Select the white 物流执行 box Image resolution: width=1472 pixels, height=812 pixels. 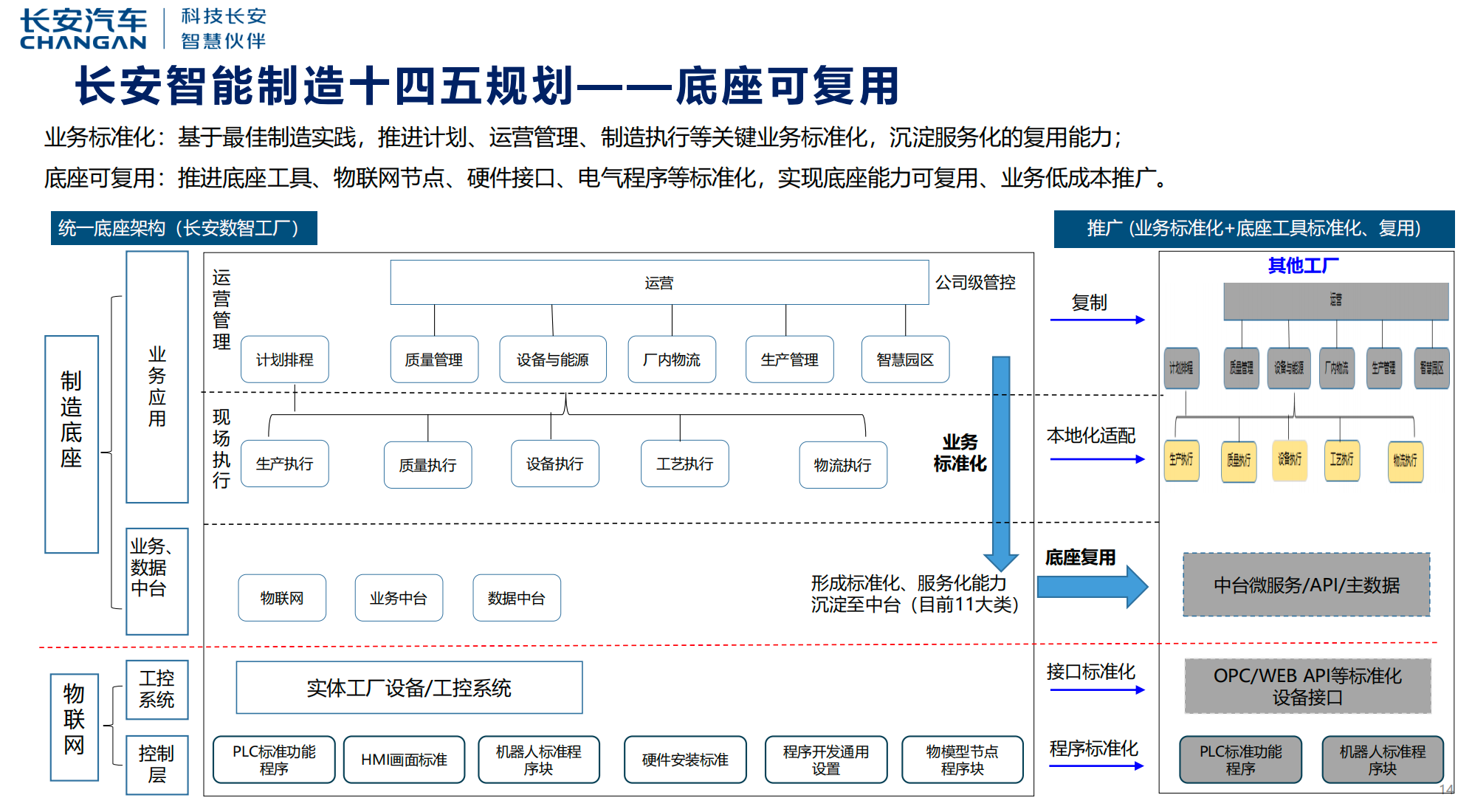(x=843, y=465)
